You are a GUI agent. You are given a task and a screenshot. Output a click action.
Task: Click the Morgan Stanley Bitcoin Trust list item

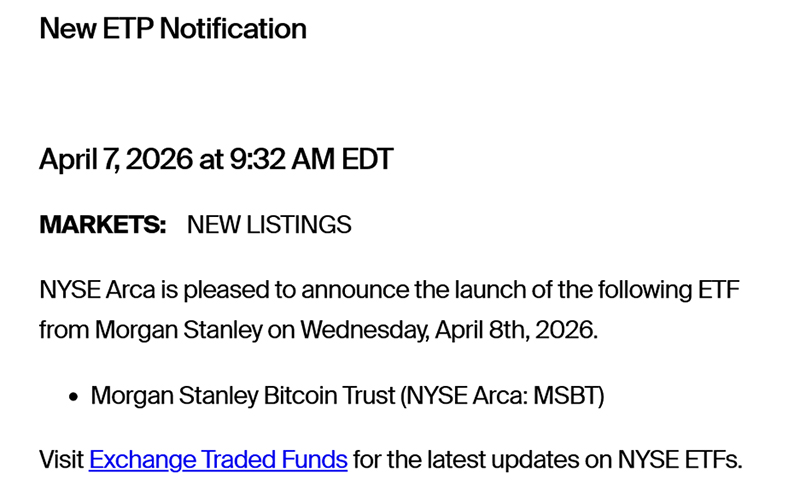click(x=242, y=395)
